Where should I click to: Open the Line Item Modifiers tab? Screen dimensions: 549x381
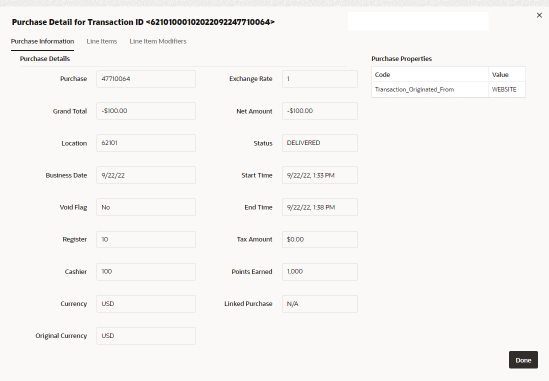pos(158,41)
